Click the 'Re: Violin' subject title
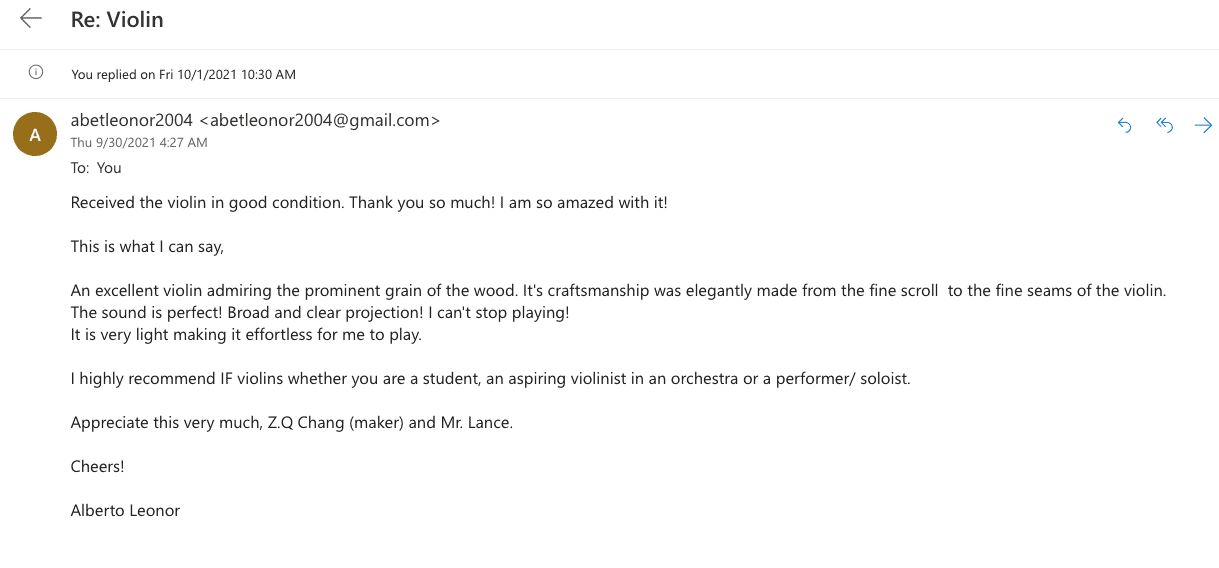 click(x=117, y=20)
